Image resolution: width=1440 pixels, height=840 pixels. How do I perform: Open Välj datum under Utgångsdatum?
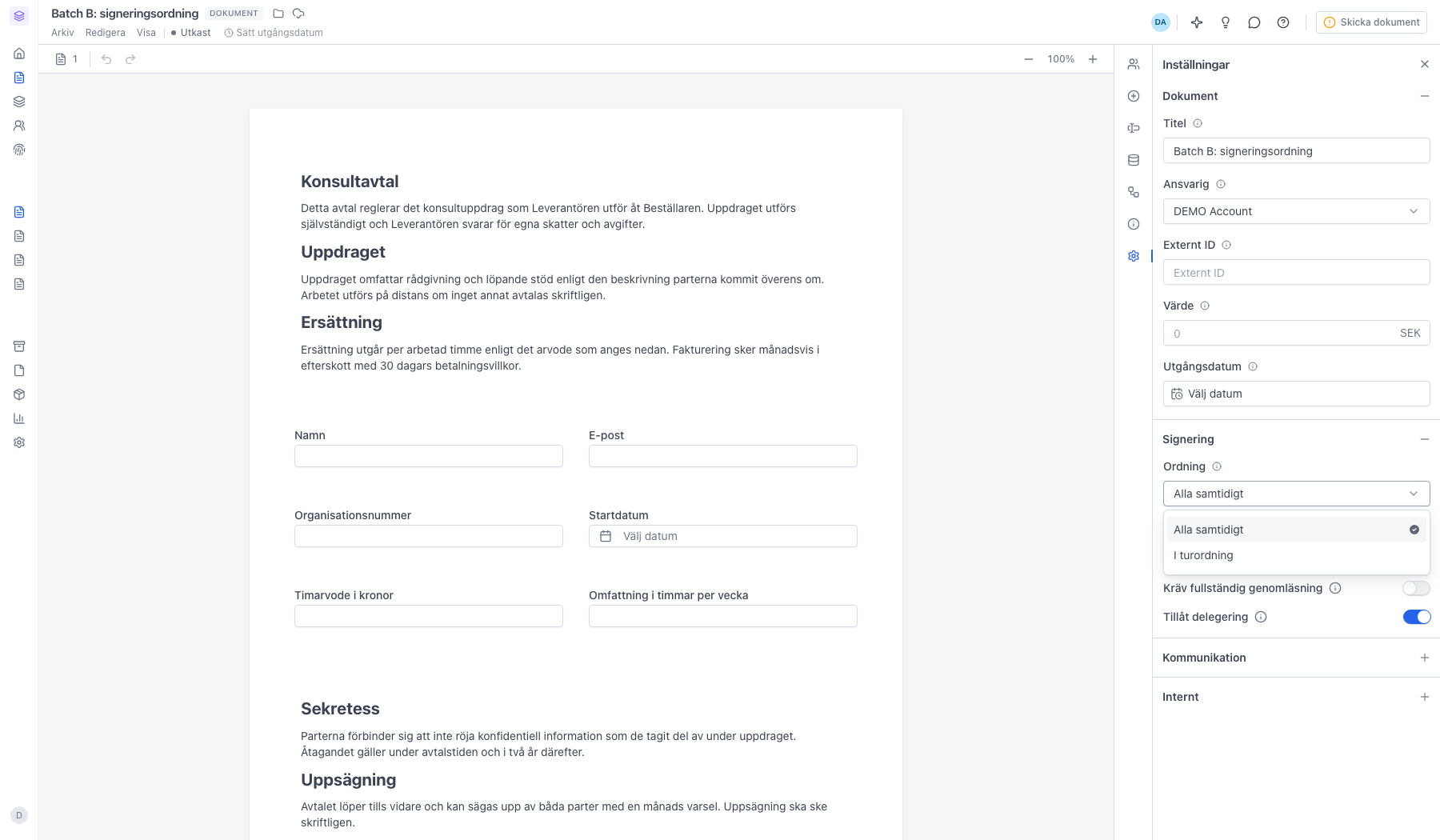click(1296, 394)
